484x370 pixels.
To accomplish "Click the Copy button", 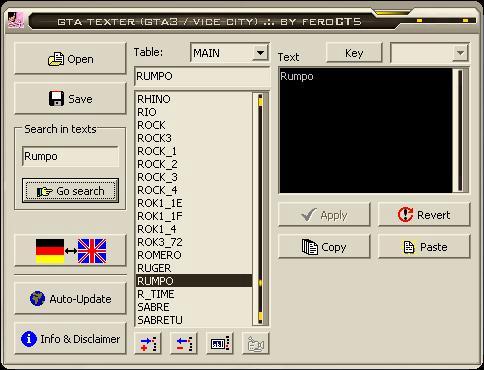I will click(324, 247).
